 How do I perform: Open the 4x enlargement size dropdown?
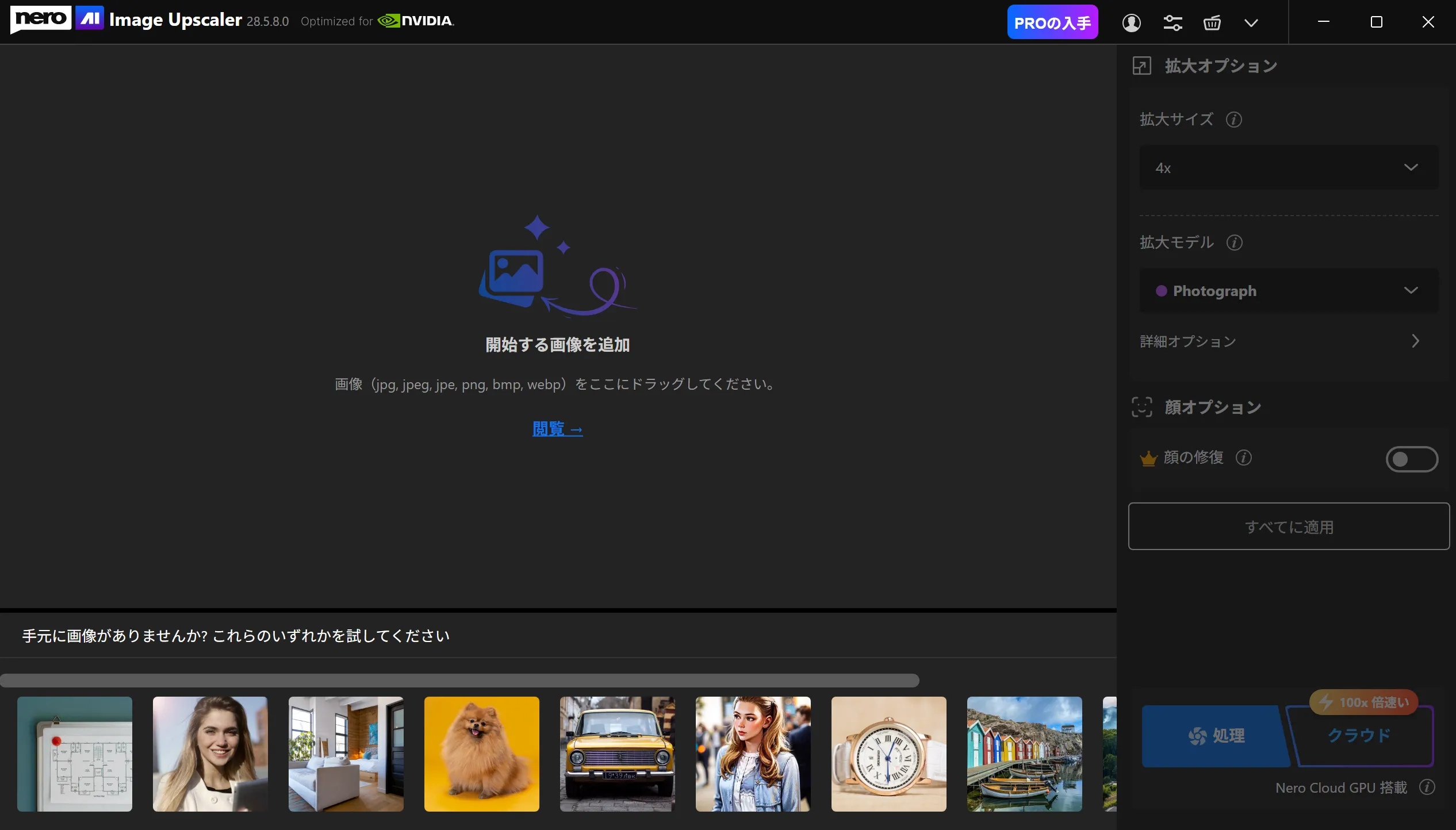1288,168
